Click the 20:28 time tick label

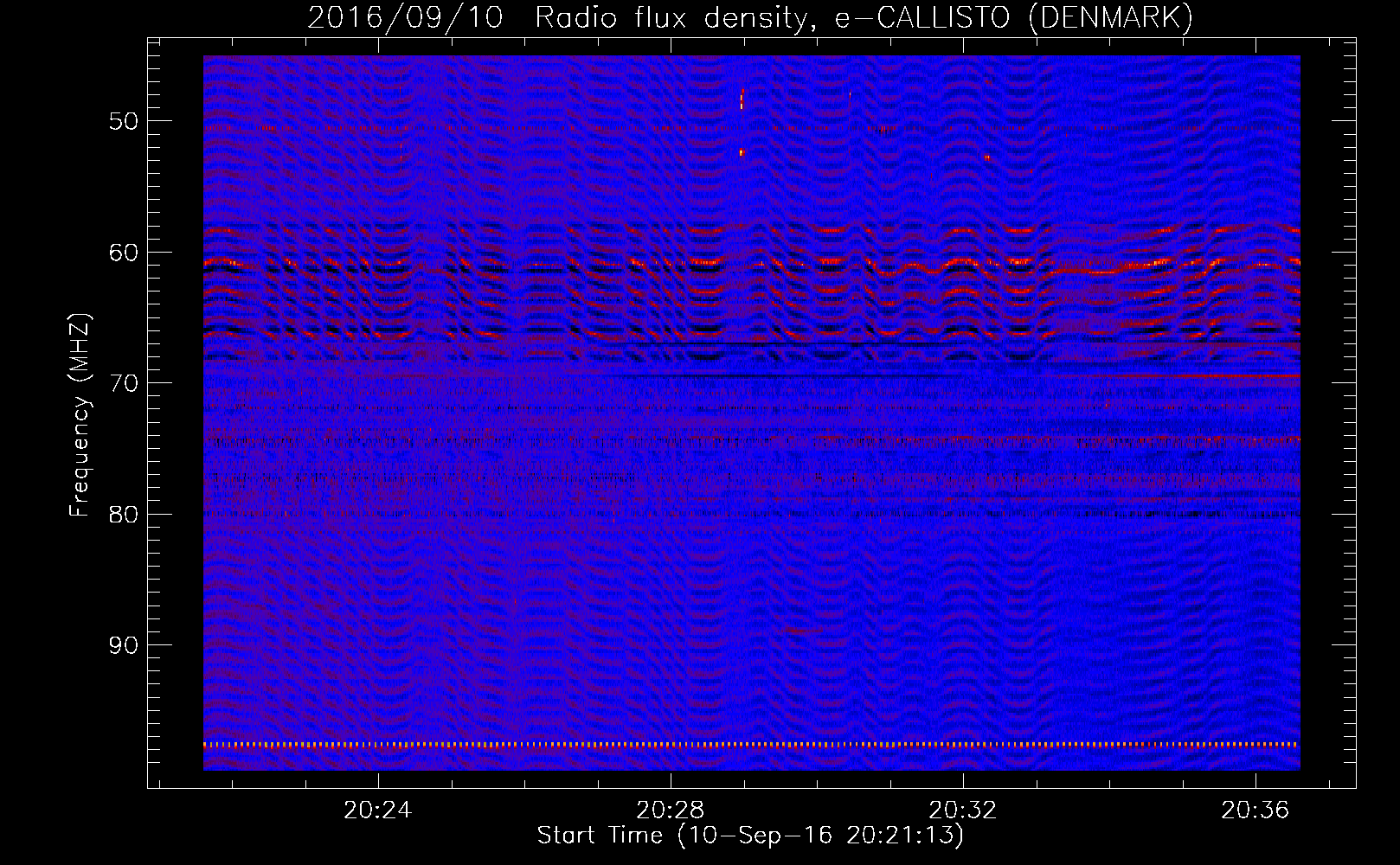click(670, 811)
